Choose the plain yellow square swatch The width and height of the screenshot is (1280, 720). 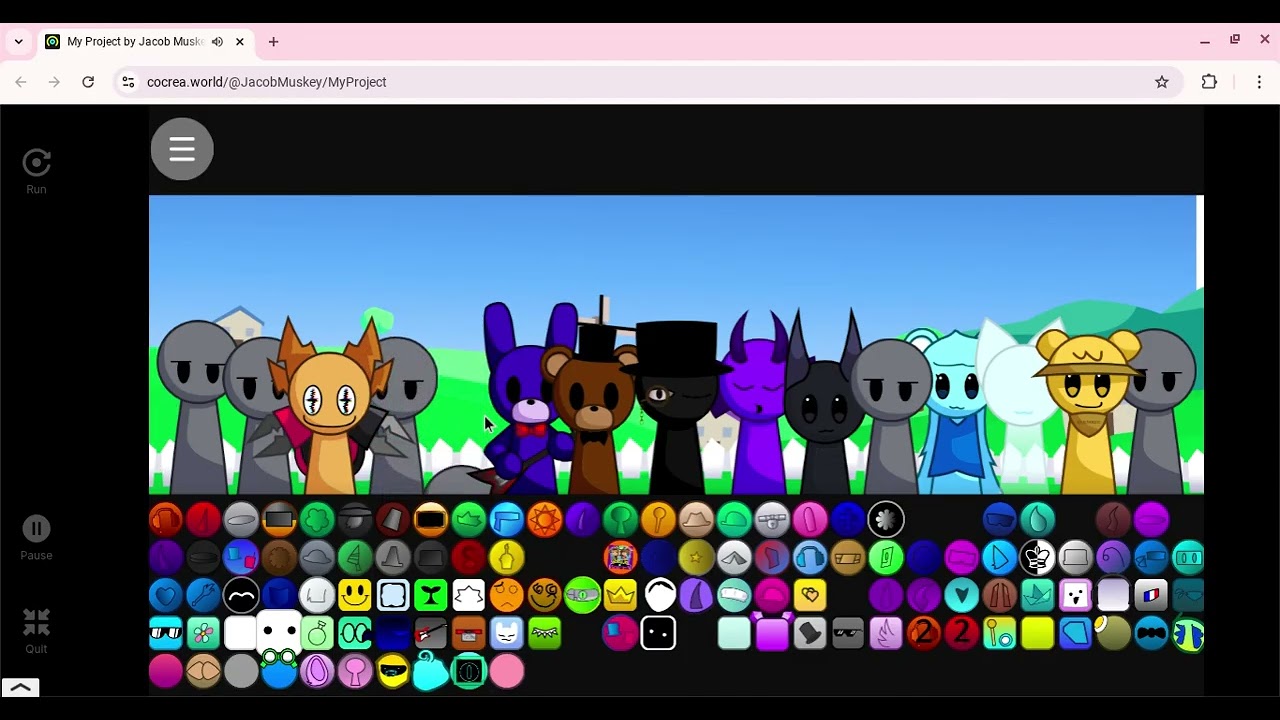(x=1037, y=633)
